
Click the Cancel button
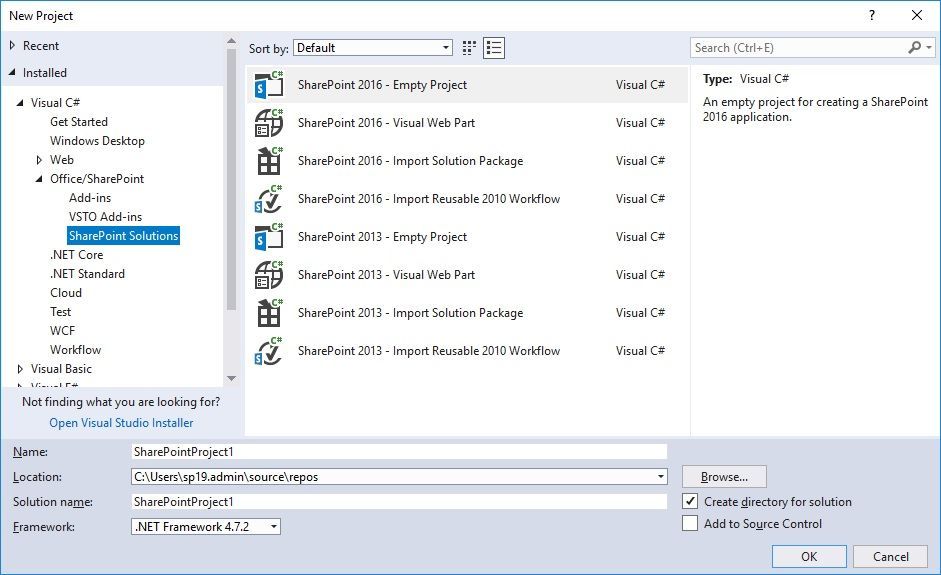(891, 556)
